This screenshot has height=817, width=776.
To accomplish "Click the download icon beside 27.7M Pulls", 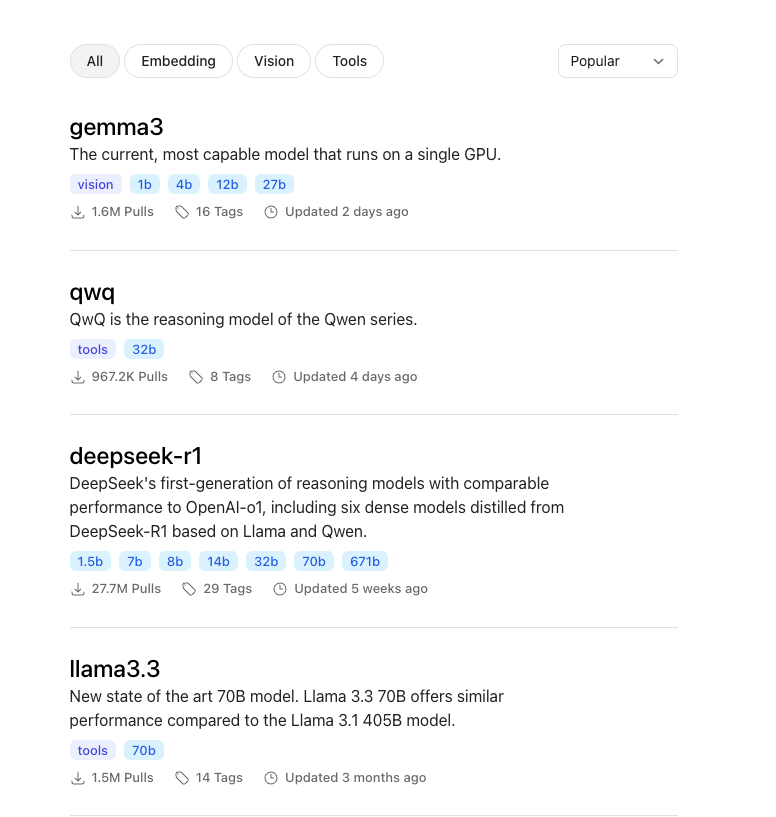I will pyautogui.click(x=78, y=589).
